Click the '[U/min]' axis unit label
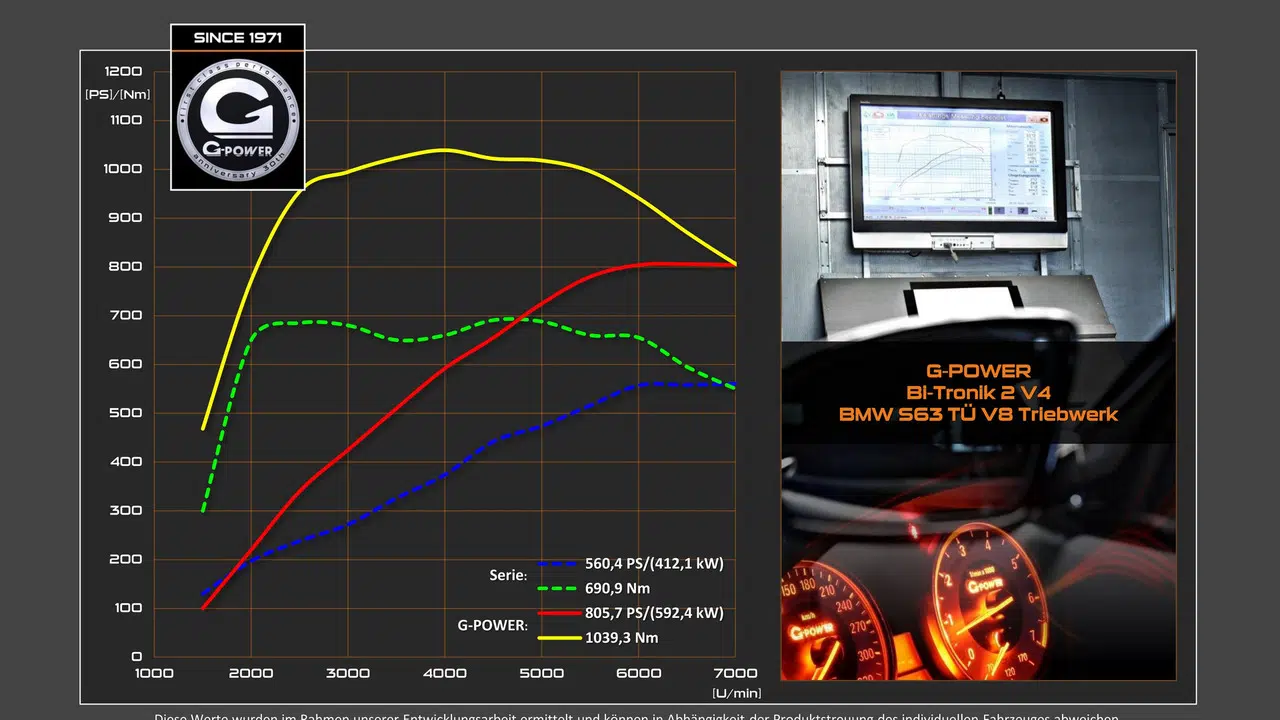The width and height of the screenshot is (1280, 720). click(x=737, y=692)
